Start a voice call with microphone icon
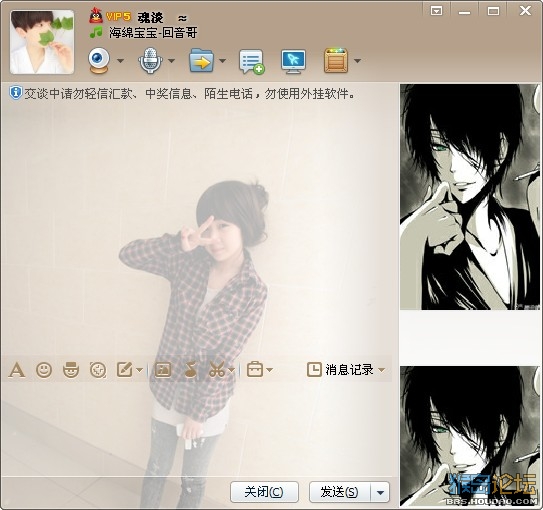Viewport: 543px width, 510px height. click(x=150, y=61)
